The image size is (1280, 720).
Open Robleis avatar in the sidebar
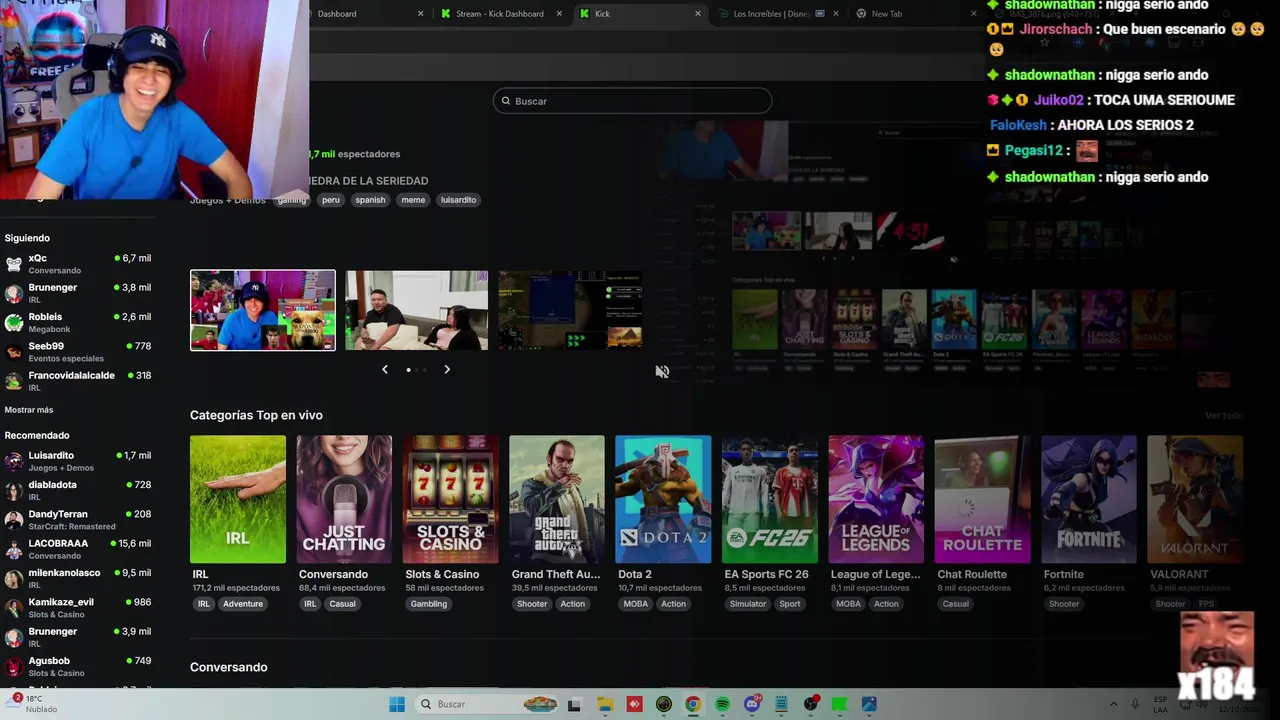14,322
